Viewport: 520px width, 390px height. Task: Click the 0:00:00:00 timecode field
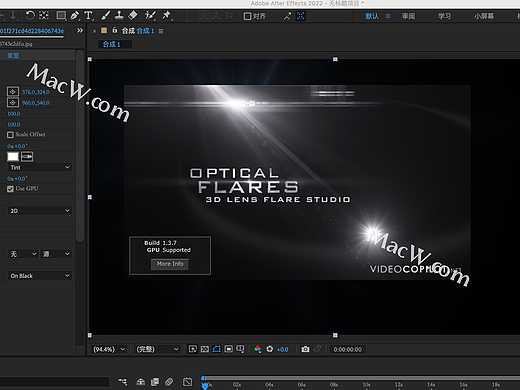coord(348,349)
